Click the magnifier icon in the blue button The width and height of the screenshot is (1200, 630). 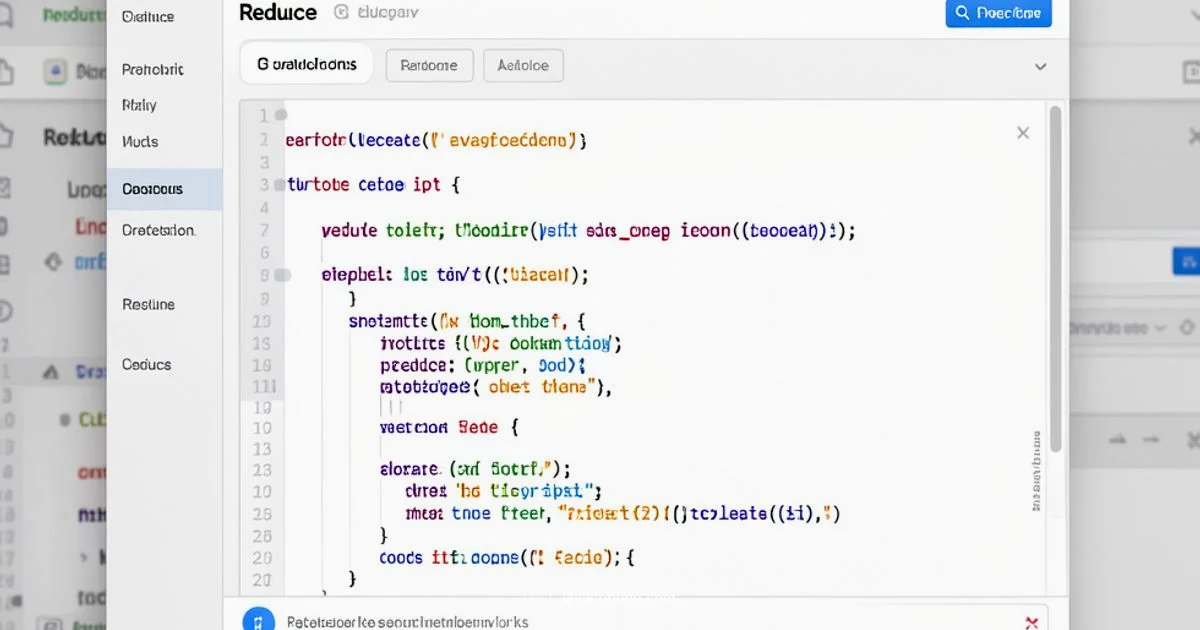pos(963,14)
